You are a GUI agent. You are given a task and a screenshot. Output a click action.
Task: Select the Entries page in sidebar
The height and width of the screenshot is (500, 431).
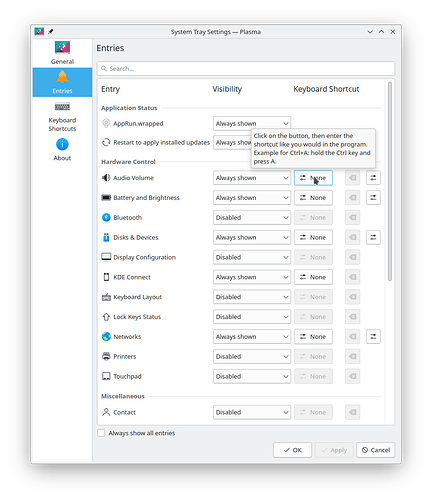62,82
